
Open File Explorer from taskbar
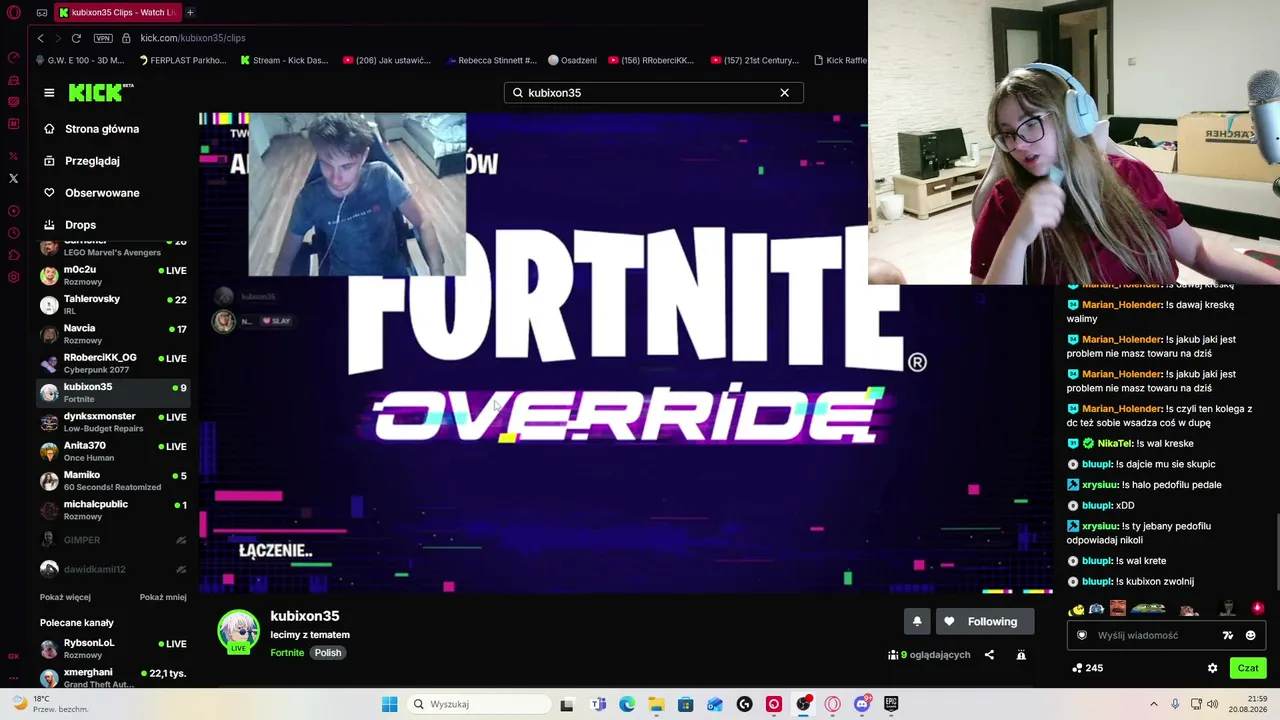click(x=656, y=704)
